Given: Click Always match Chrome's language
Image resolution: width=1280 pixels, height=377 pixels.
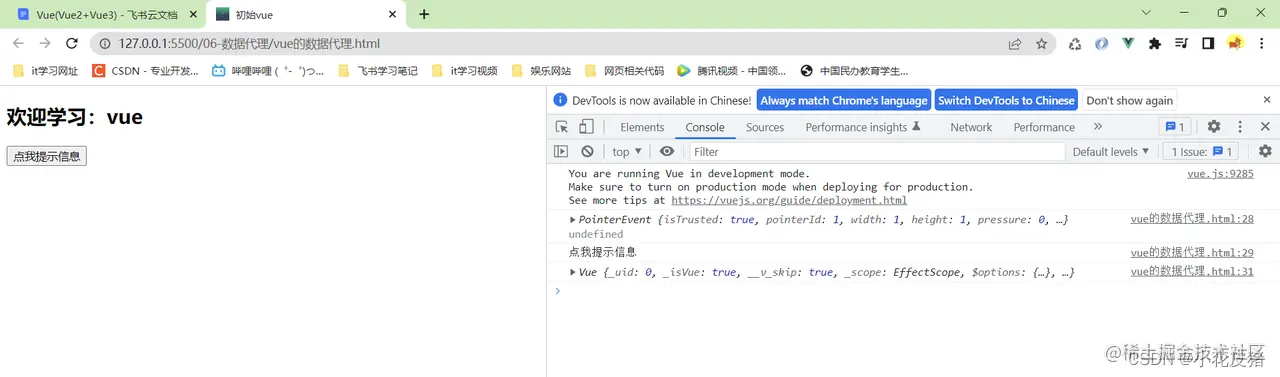Looking at the screenshot, I should tap(844, 100).
